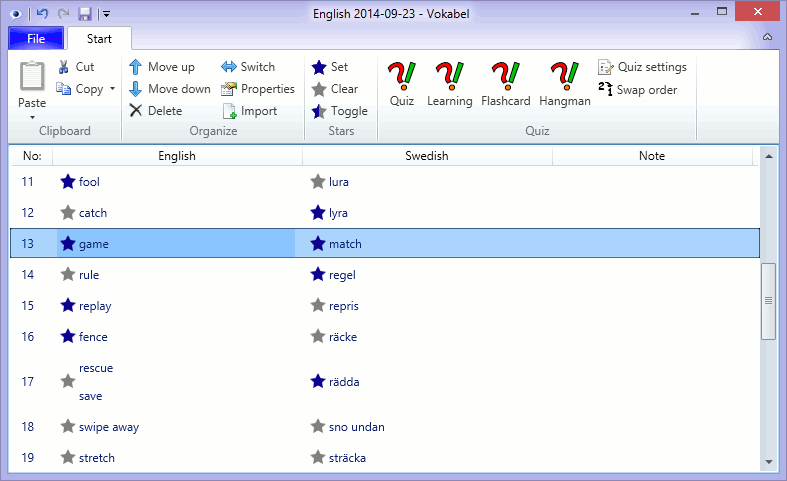Viewport: 787px width, 481px height.
Task: Select the word game in row 13
Action: pos(94,244)
